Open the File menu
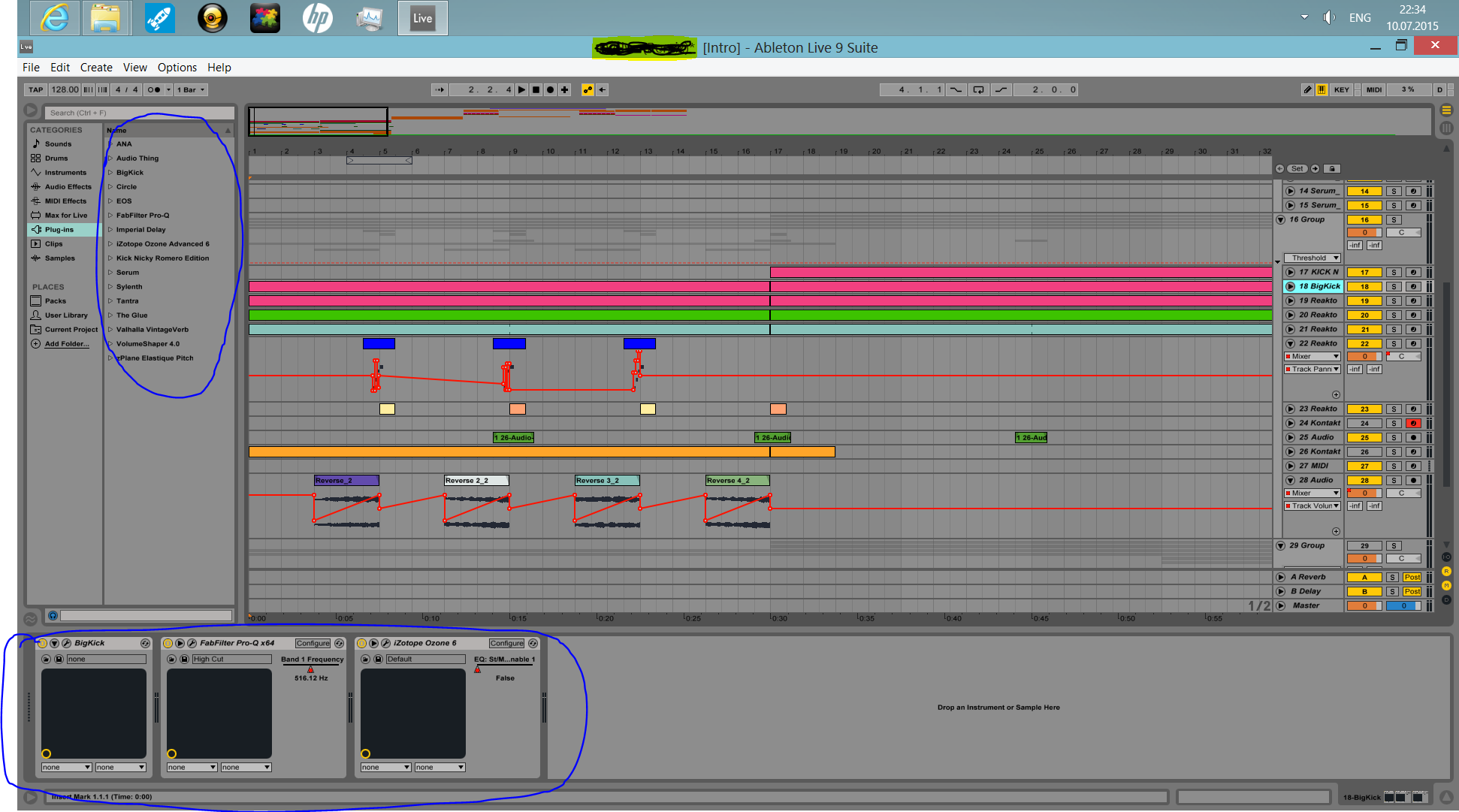The image size is (1459, 812). coord(31,67)
